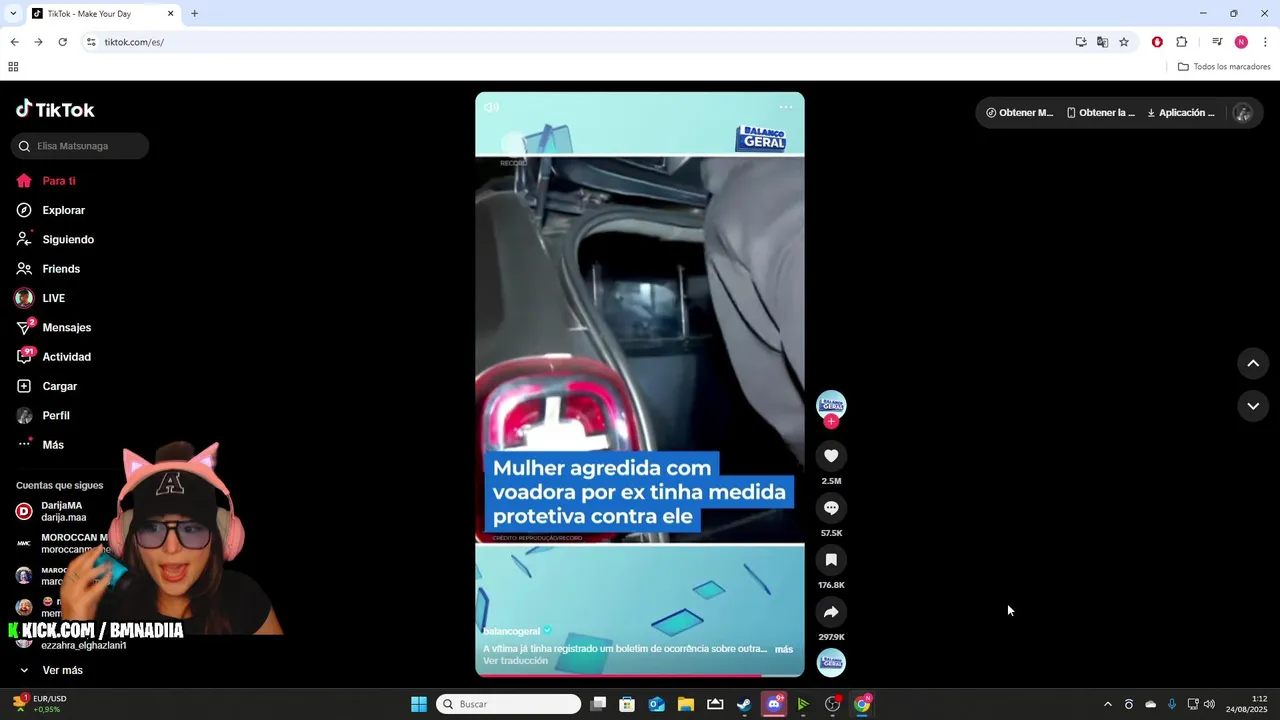
Task: Open the balancogeral username on the video
Action: [x=511, y=631]
